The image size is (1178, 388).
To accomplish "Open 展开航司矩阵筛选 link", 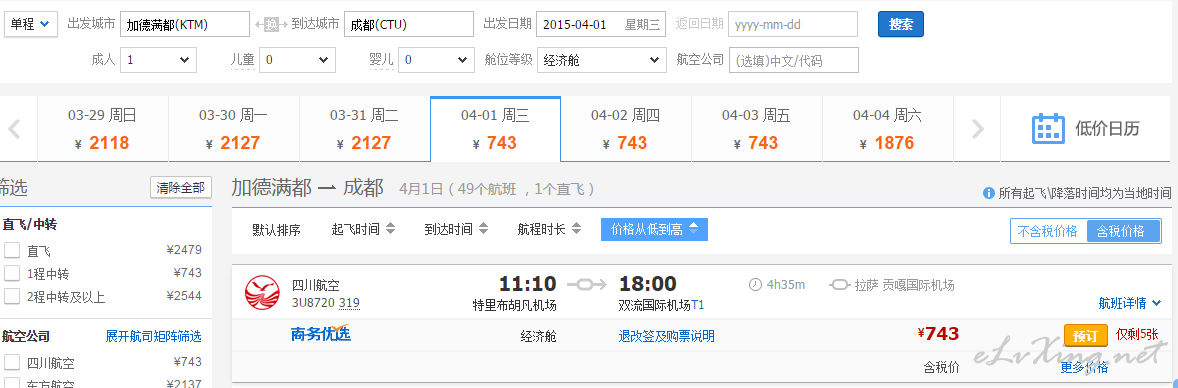I will [x=153, y=336].
